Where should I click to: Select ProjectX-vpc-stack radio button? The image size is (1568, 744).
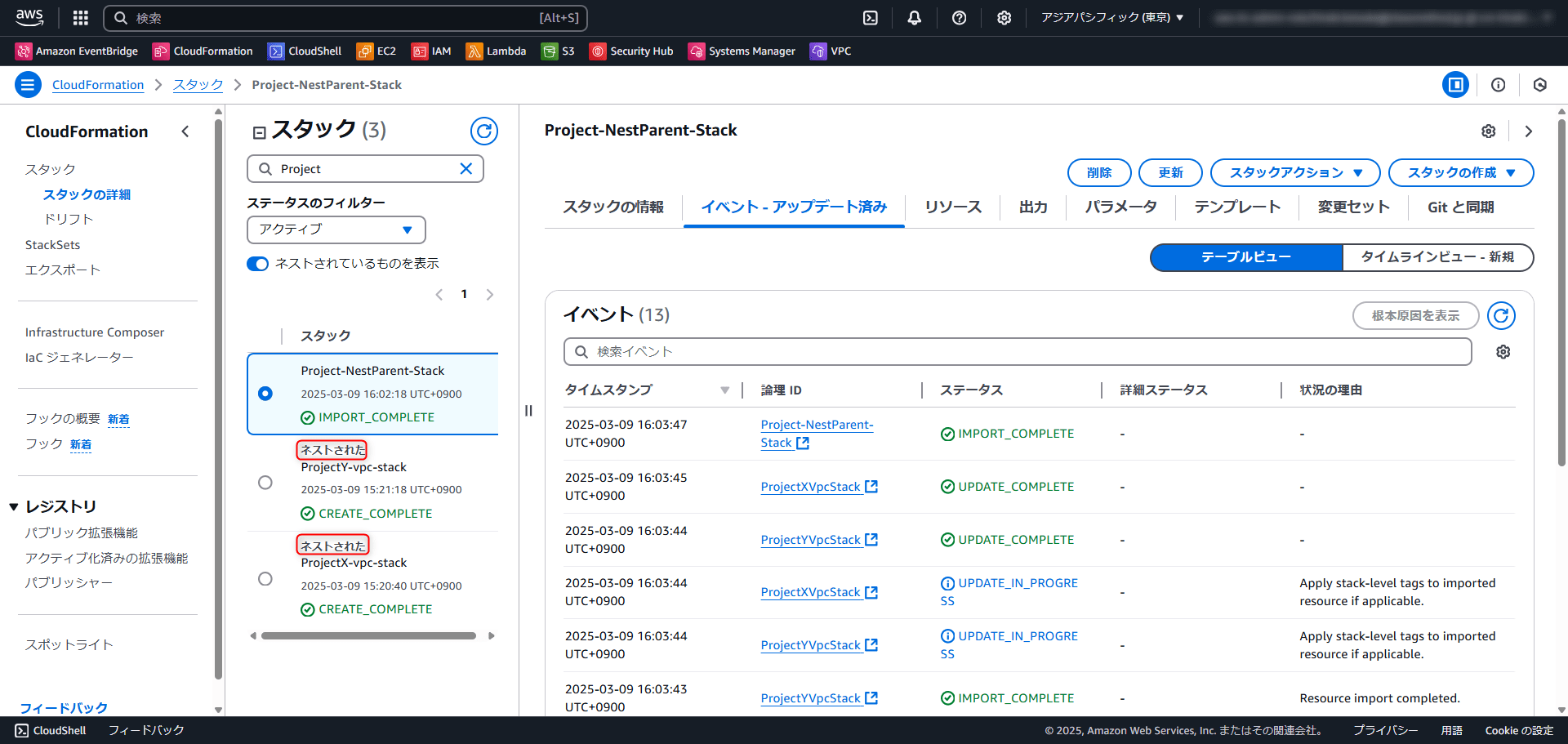tap(265, 579)
